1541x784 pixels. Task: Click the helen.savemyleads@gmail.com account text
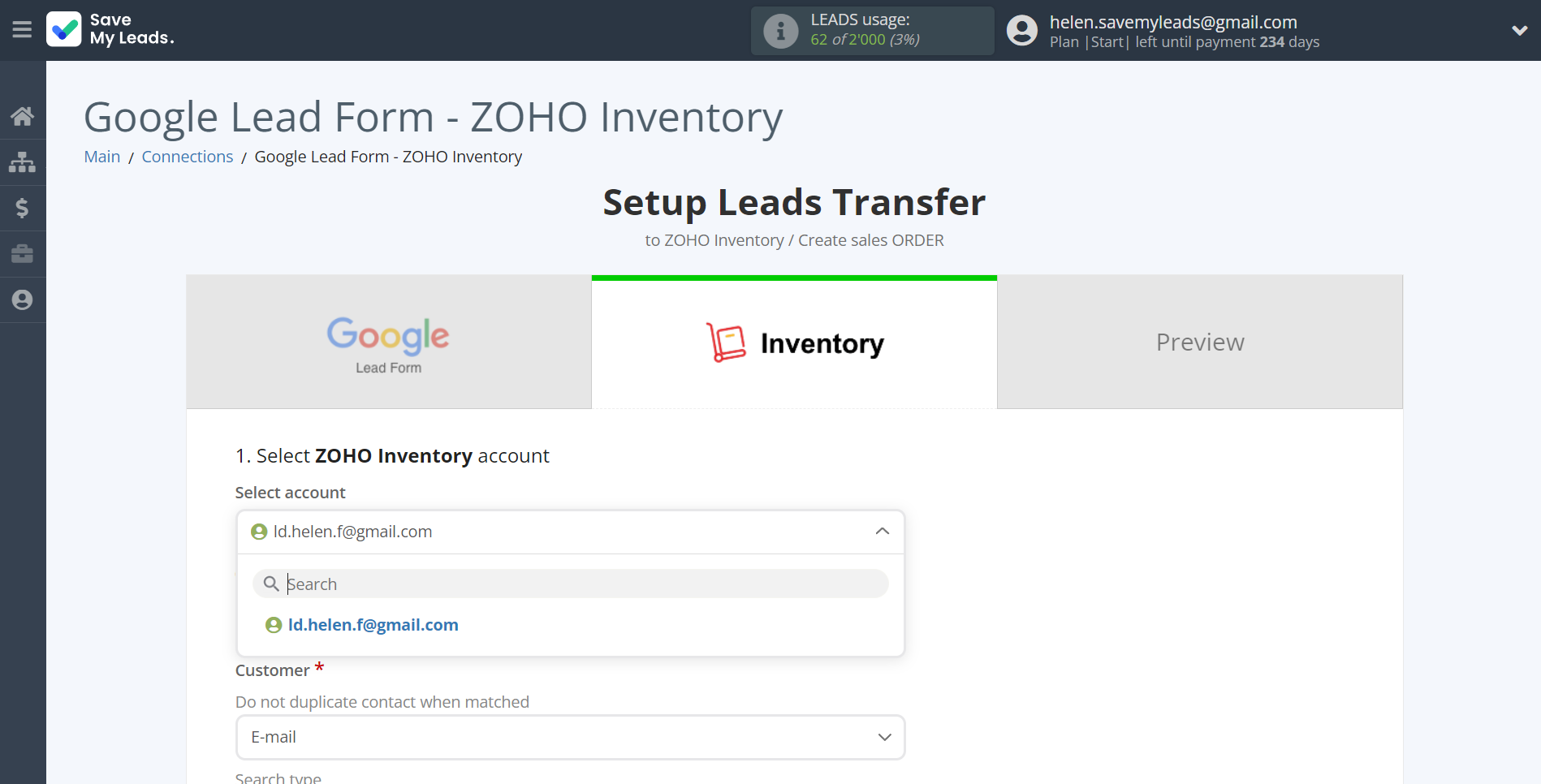1172,22
